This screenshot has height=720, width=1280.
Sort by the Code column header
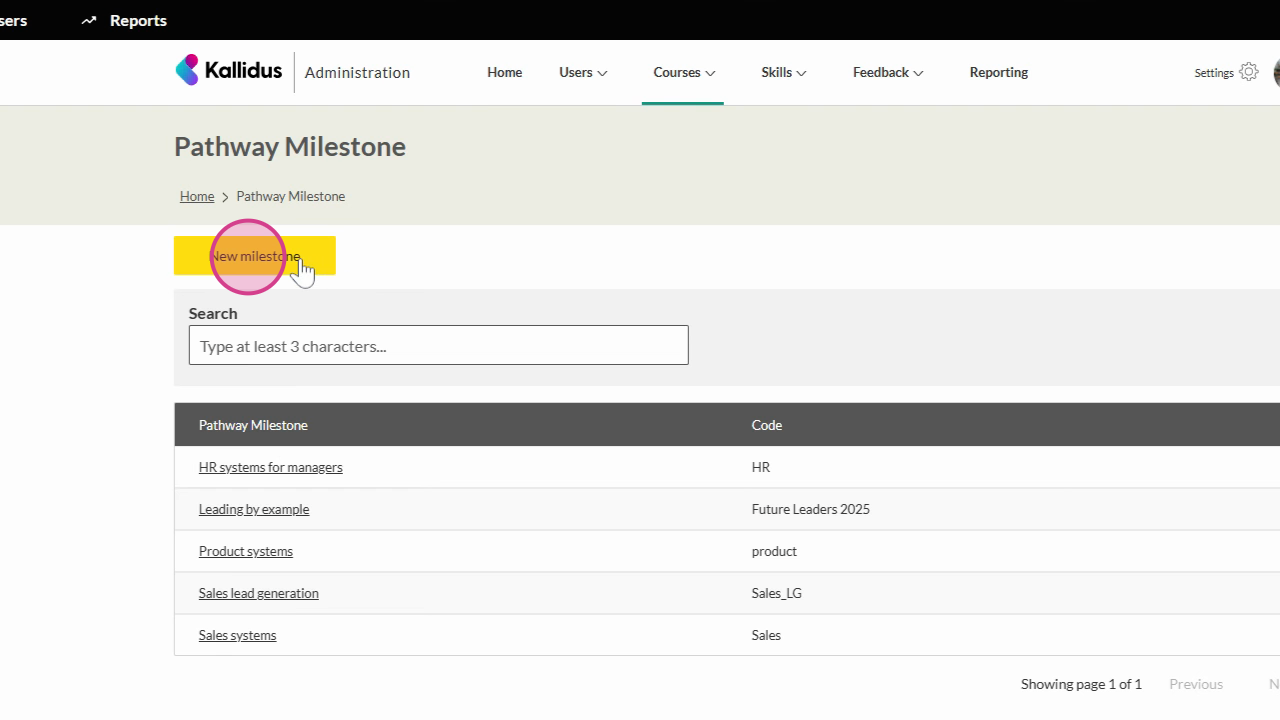click(x=766, y=425)
